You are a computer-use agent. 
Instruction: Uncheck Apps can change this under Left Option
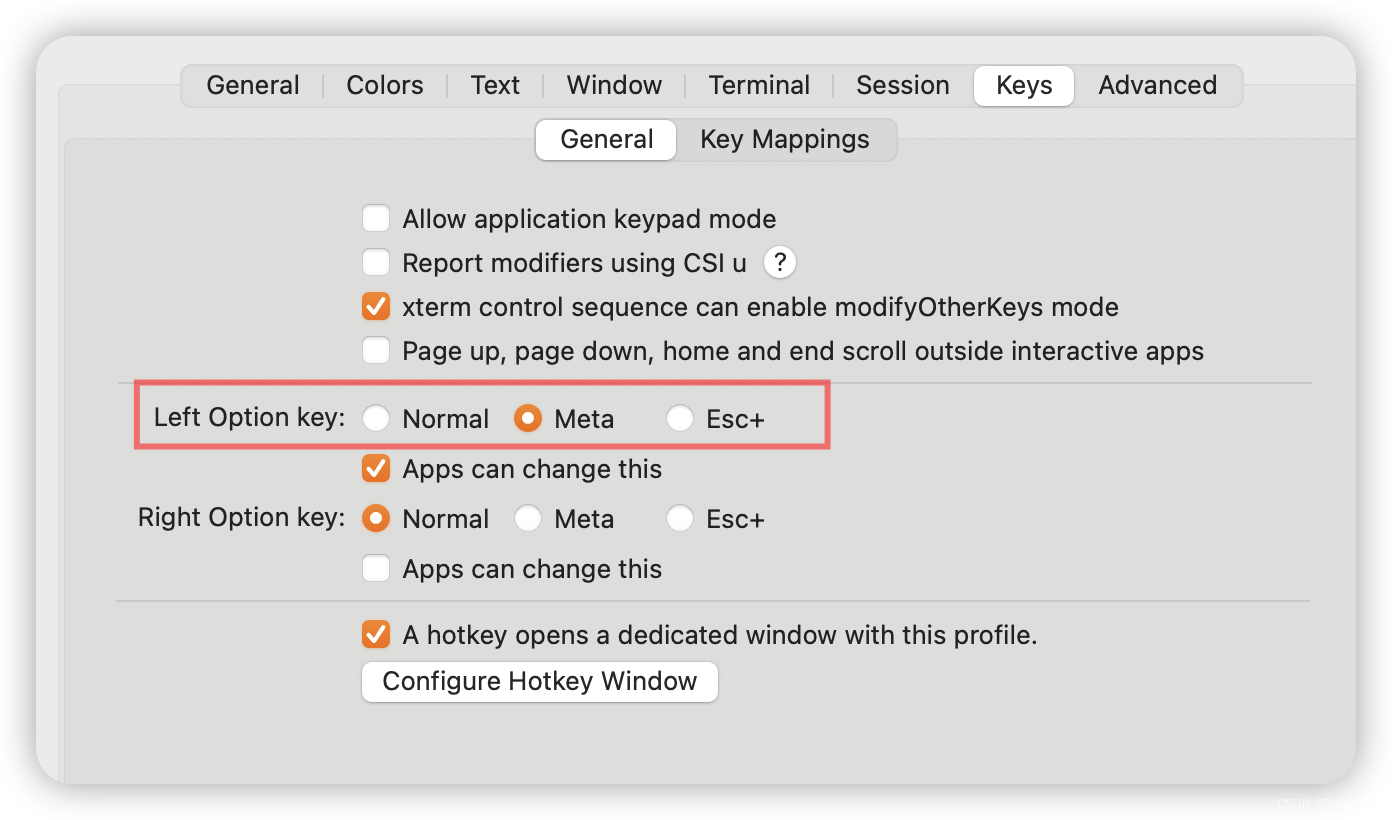(x=375, y=468)
